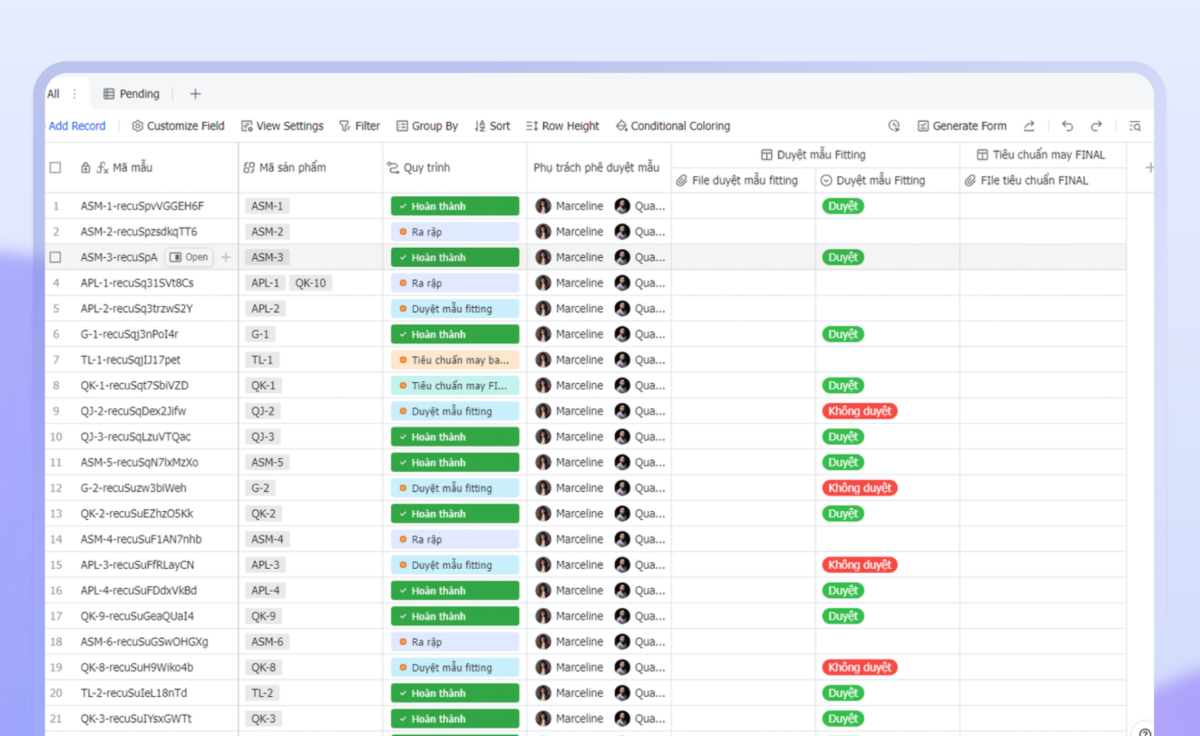Open the Group By dropdown

(427, 126)
